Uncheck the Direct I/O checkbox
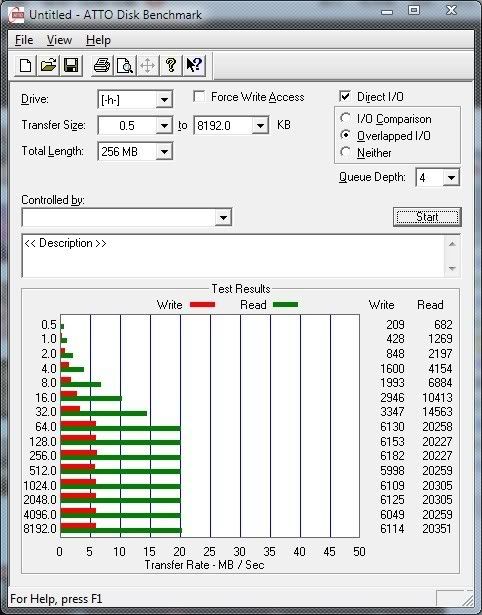This screenshot has height=615, width=482. pyautogui.click(x=345, y=96)
